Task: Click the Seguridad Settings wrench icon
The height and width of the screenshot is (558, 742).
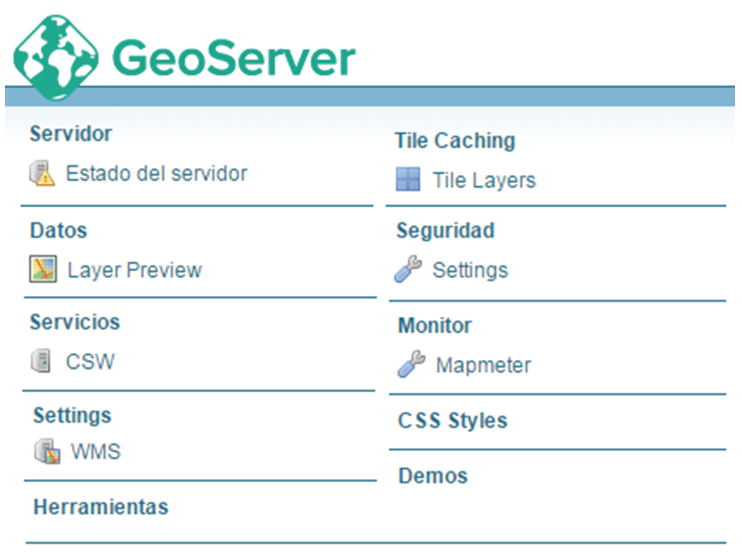Action: tap(408, 269)
